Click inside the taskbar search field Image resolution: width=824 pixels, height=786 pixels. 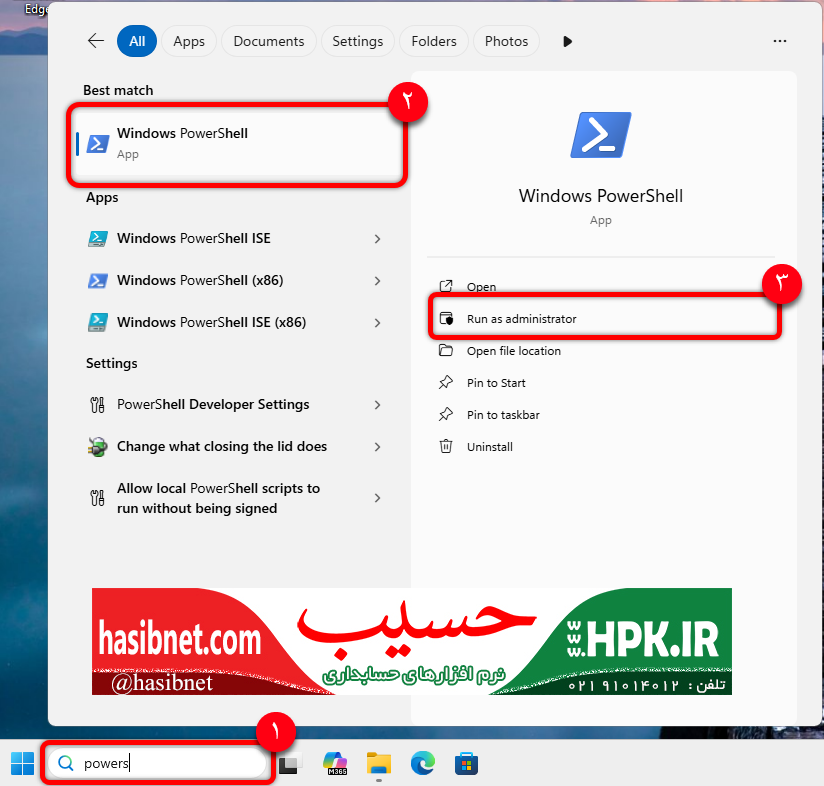(160, 763)
